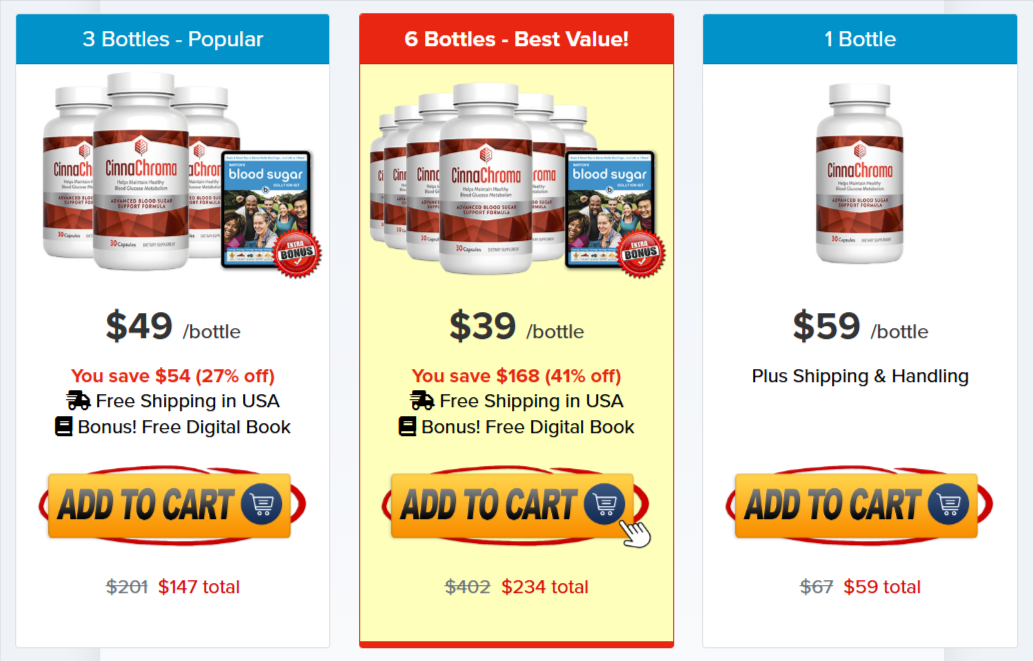Screen dimensions: 1033x661
Task: Select the '6 Bottles - Best Value!' header
Action: (516, 39)
